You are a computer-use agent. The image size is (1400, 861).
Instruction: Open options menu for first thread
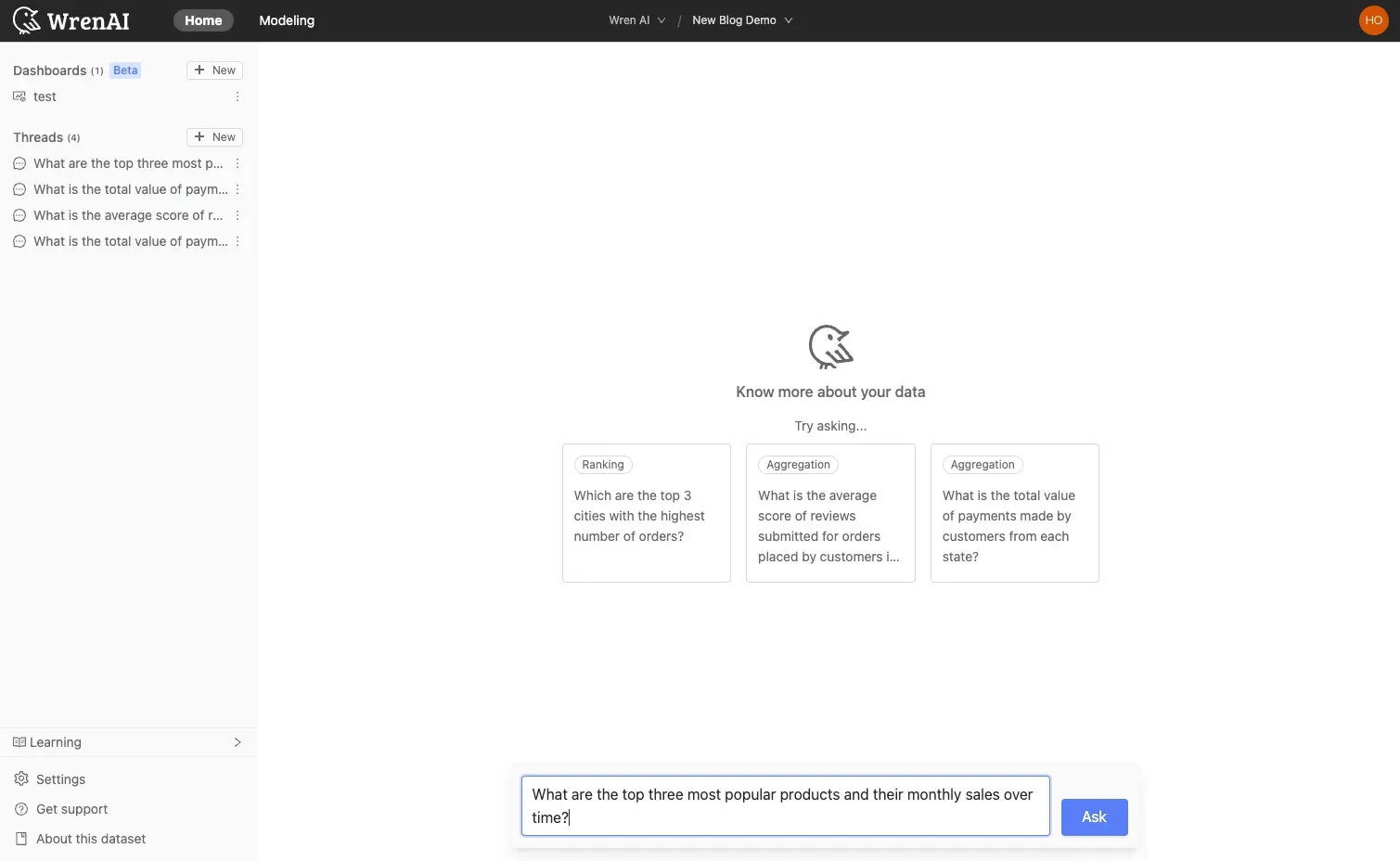[x=238, y=163]
